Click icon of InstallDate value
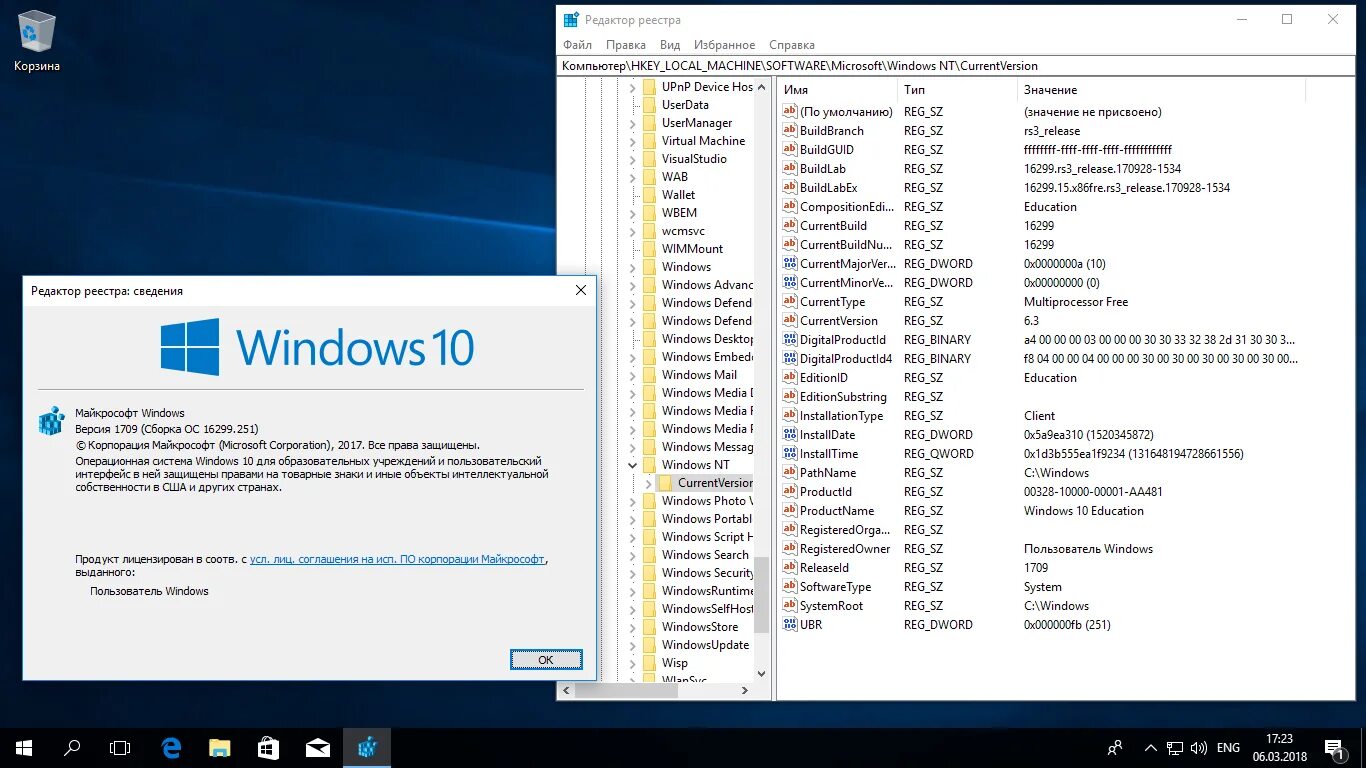1366x768 pixels. 790,435
